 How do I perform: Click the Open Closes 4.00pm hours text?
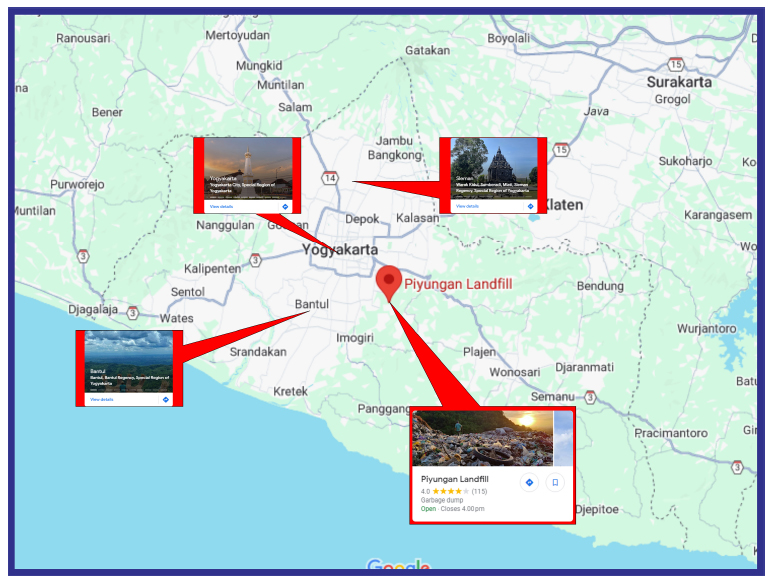click(452, 509)
